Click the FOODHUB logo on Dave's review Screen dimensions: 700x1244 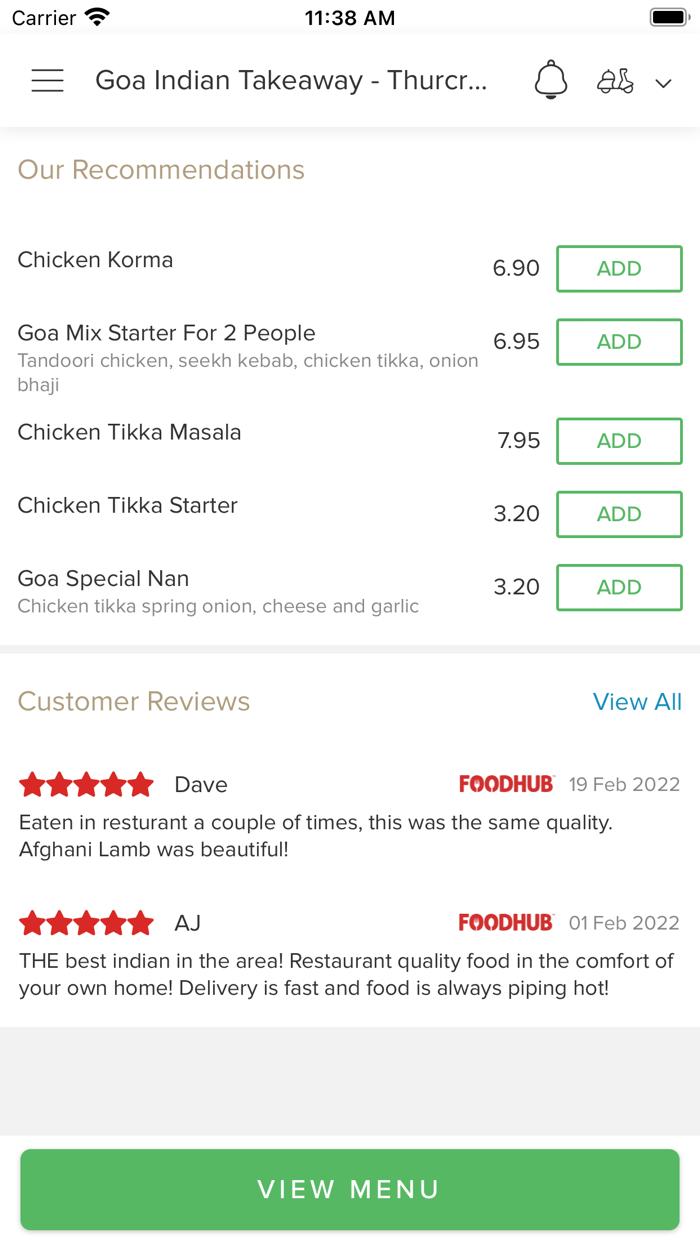(506, 784)
